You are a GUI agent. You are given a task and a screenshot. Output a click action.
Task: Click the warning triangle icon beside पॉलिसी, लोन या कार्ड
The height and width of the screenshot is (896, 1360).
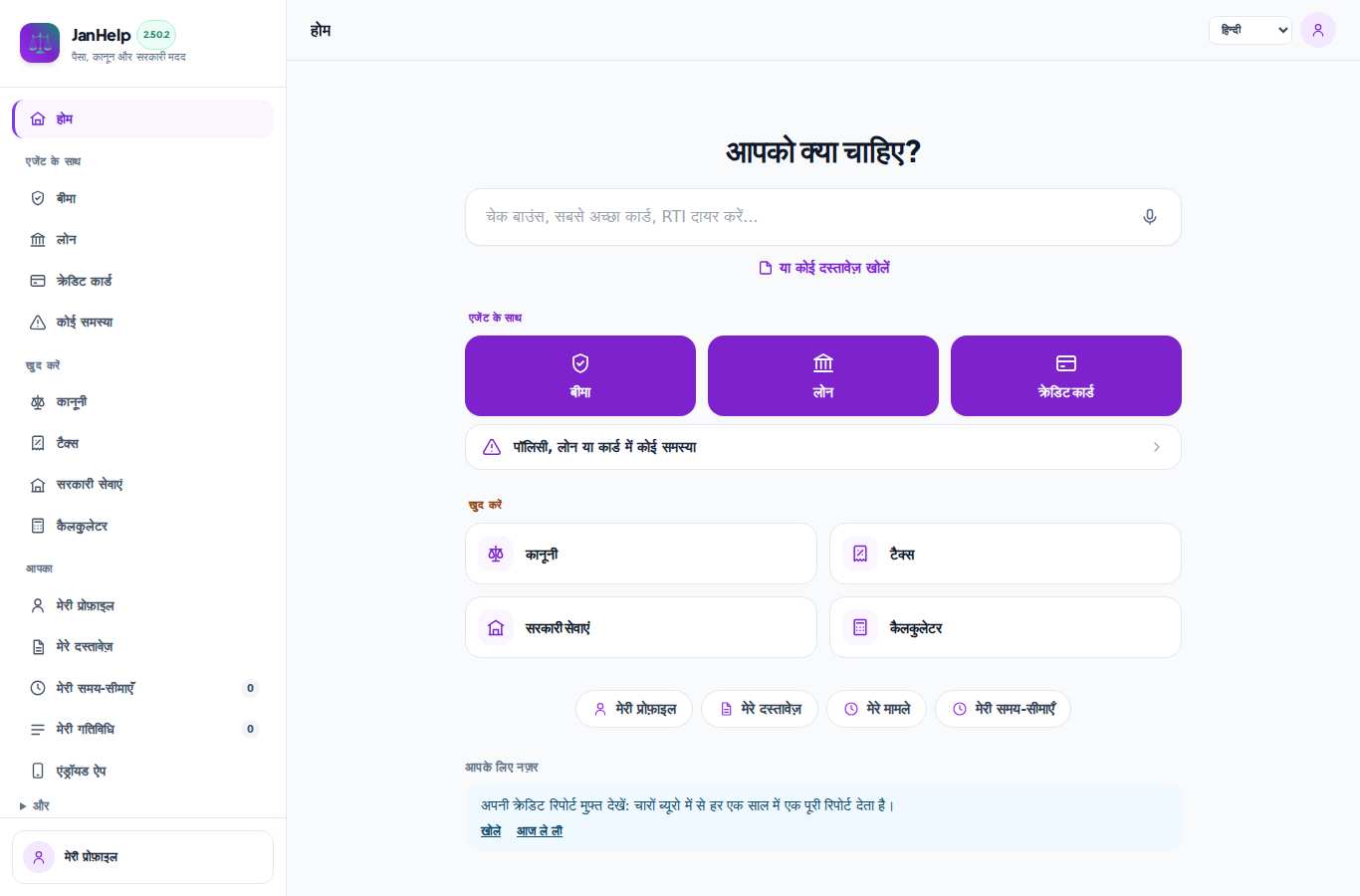[x=492, y=447]
